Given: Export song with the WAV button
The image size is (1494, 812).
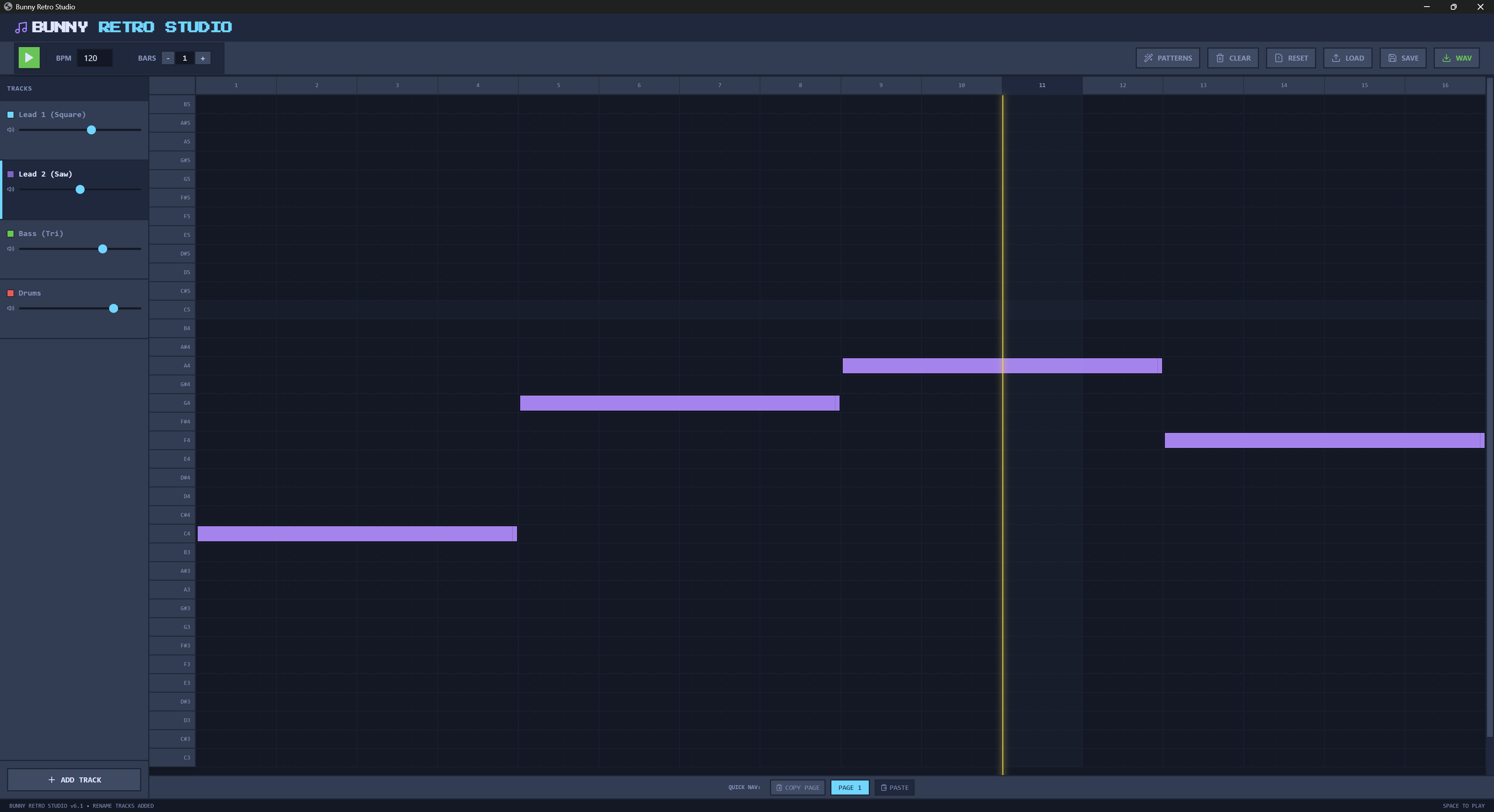Looking at the screenshot, I should pos(1456,58).
